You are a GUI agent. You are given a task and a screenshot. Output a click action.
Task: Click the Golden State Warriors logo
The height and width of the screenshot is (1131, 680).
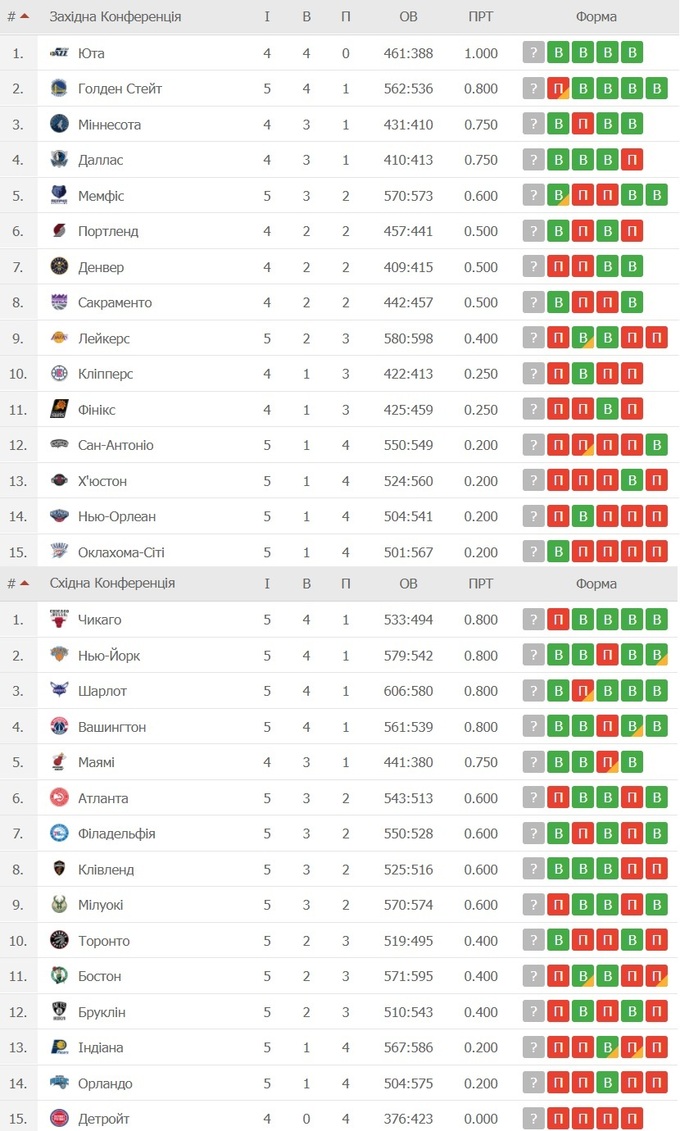coord(59,89)
